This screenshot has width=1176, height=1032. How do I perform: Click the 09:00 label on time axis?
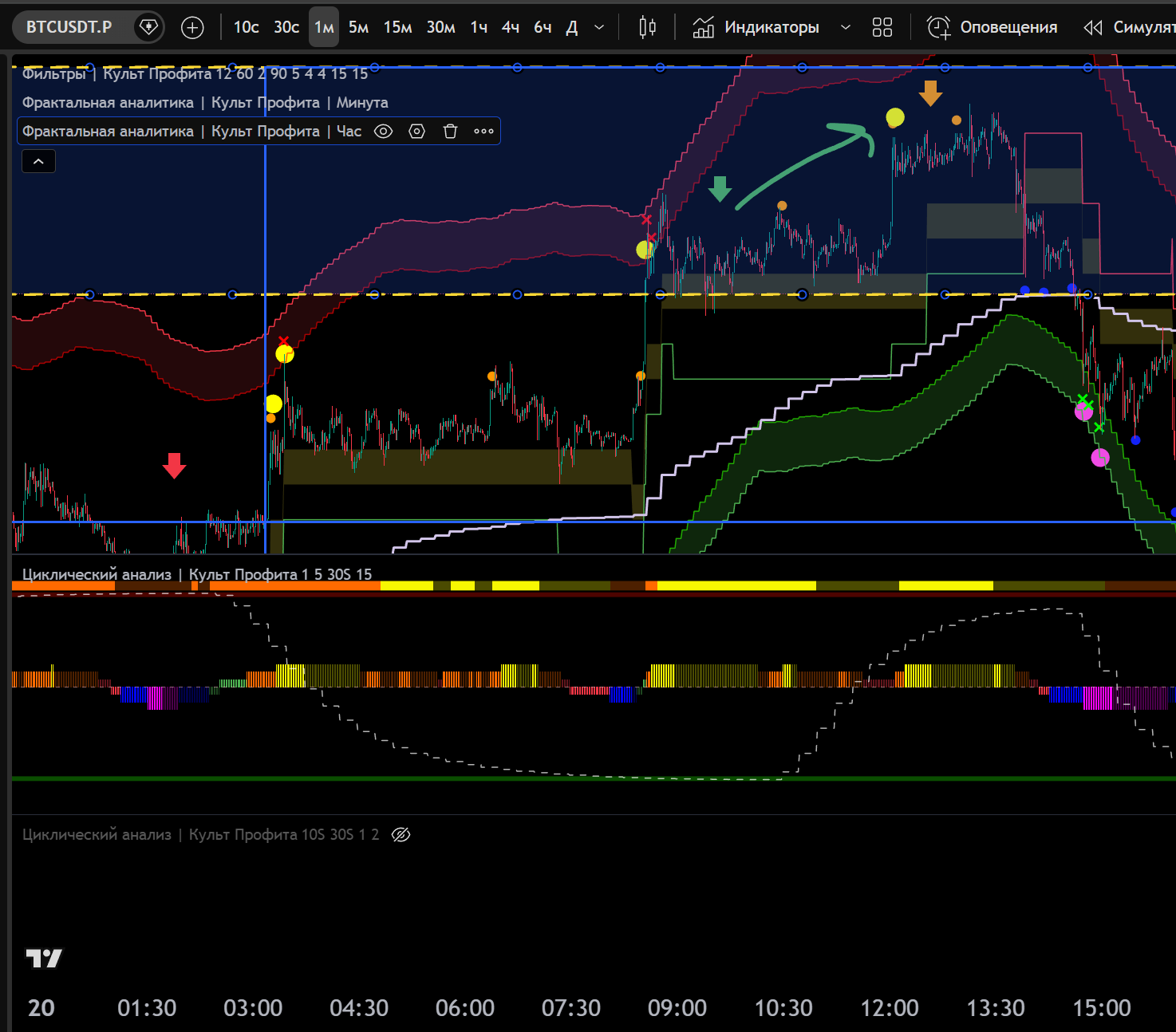(x=677, y=1008)
